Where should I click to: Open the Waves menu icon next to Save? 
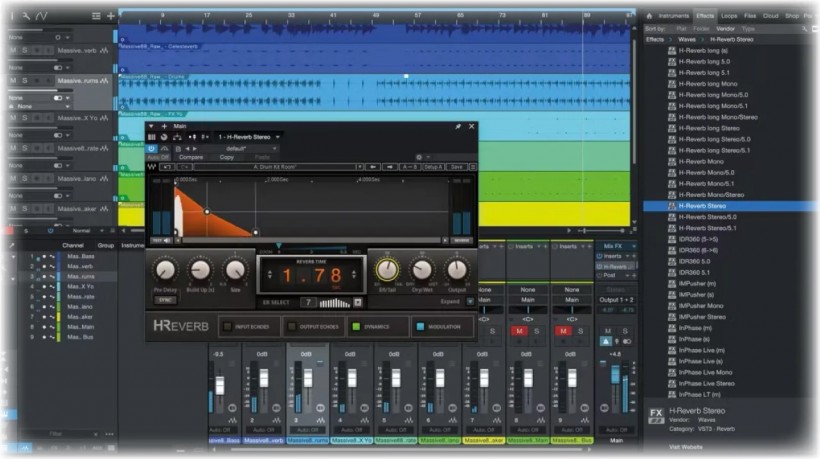[473, 167]
